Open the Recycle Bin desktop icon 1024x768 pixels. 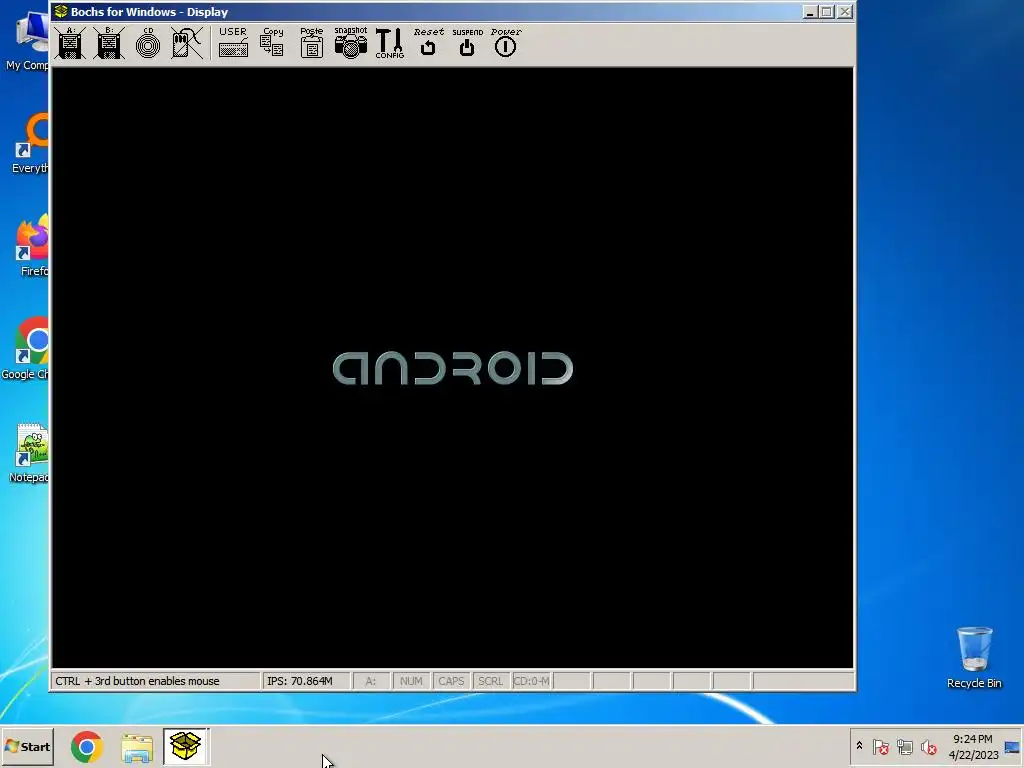coord(974,657)
